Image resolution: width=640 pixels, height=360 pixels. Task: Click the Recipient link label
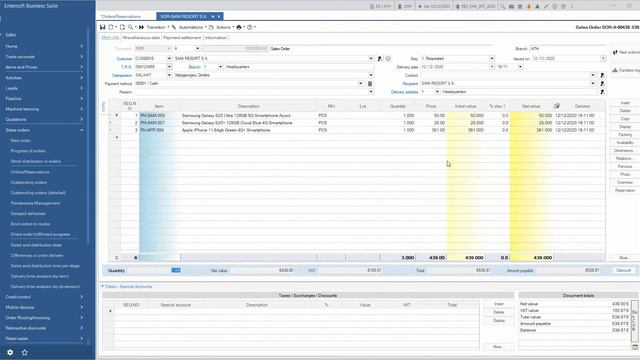point(410,84)
